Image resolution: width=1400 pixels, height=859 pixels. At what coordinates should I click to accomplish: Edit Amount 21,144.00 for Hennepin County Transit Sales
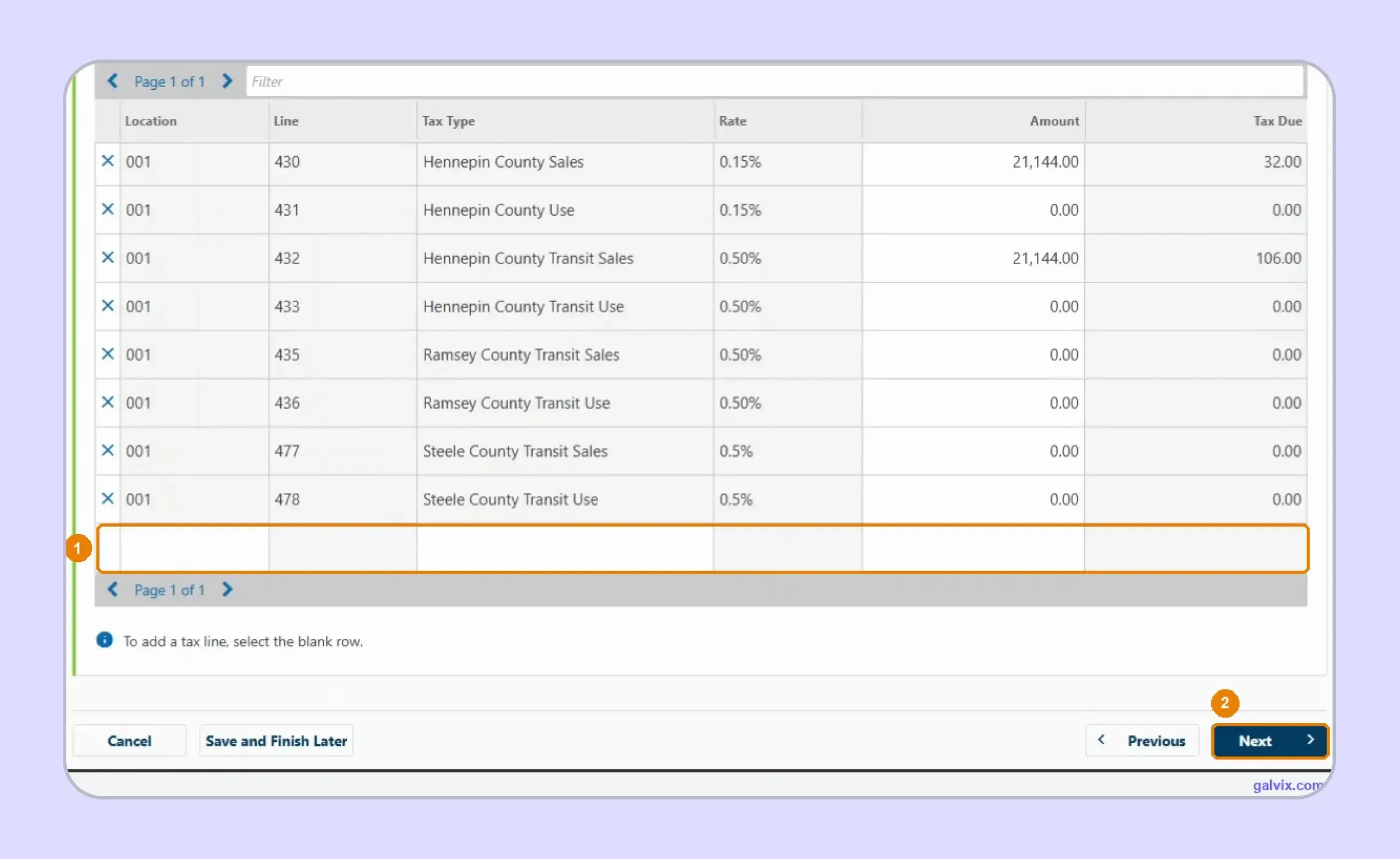click(973, 258)
